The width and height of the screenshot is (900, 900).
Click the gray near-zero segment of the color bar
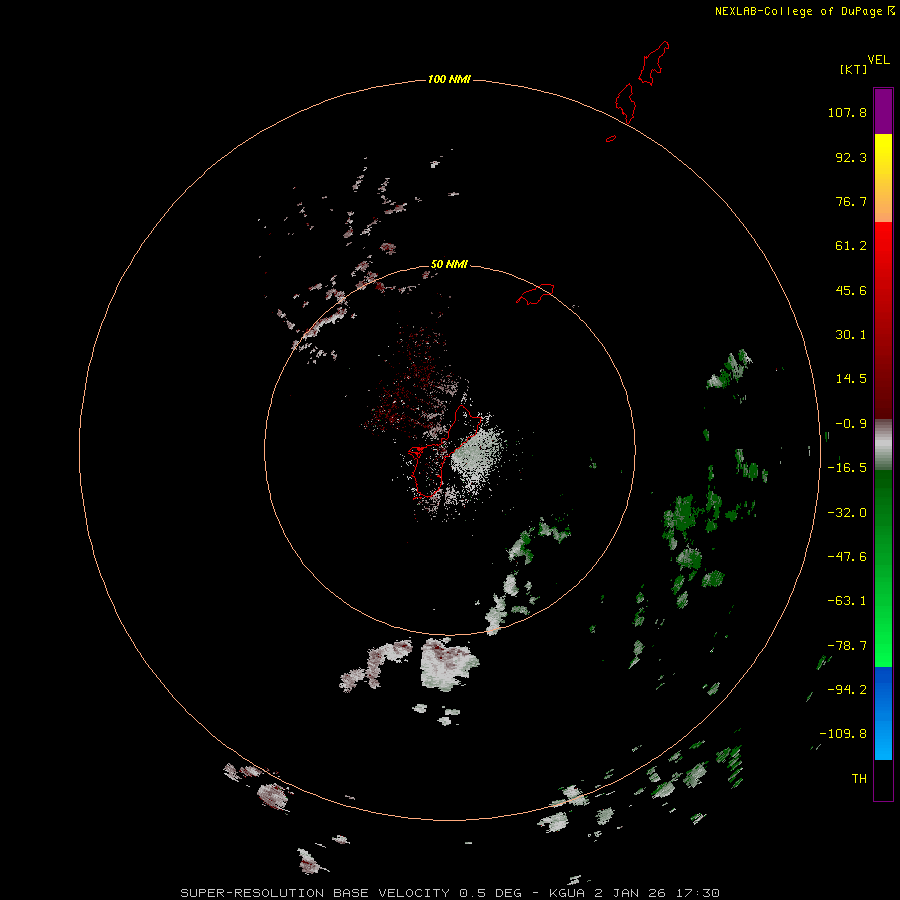(x=883, y=445)
